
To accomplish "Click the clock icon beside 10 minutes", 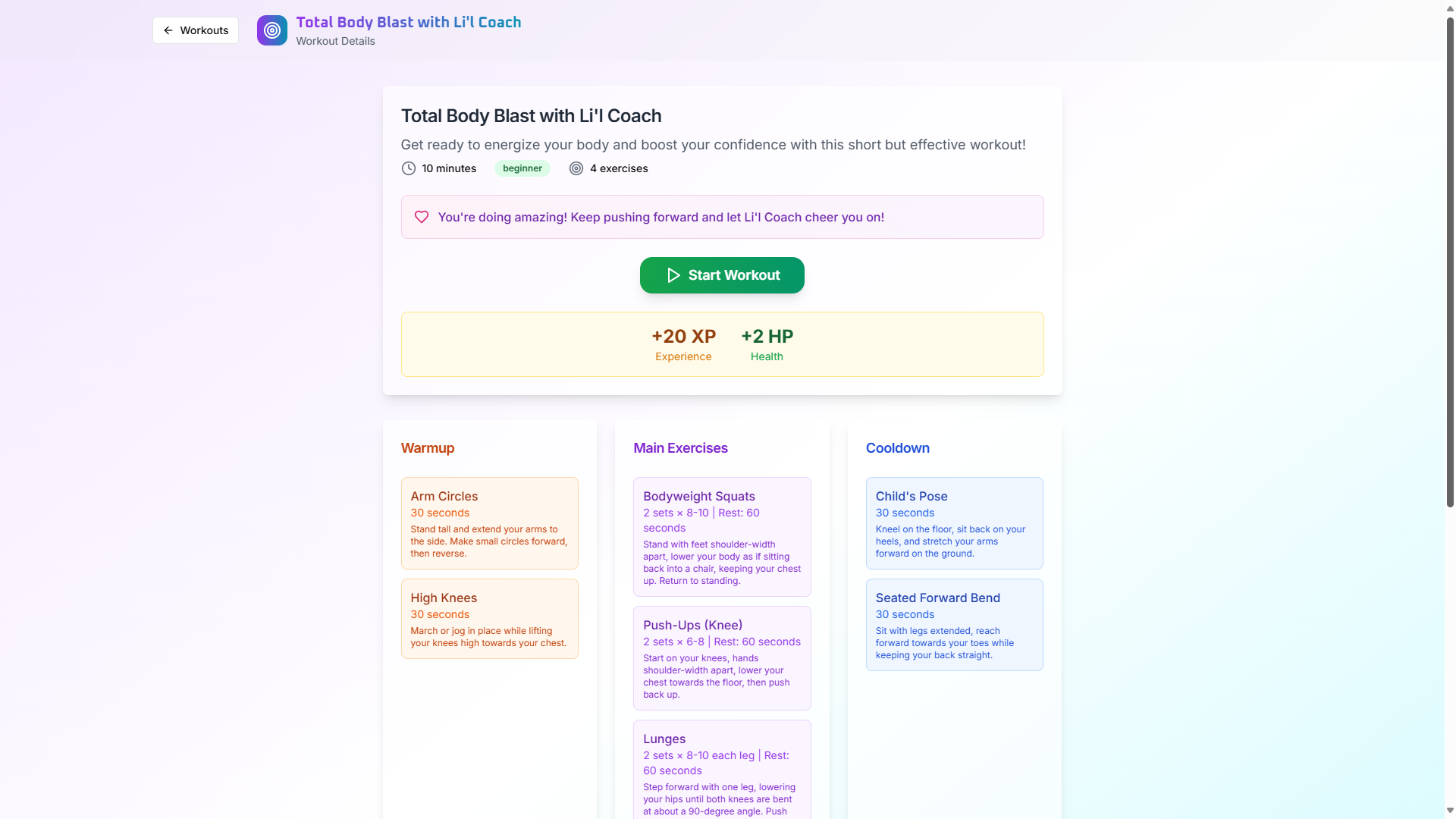I will (x=408, y=168).
